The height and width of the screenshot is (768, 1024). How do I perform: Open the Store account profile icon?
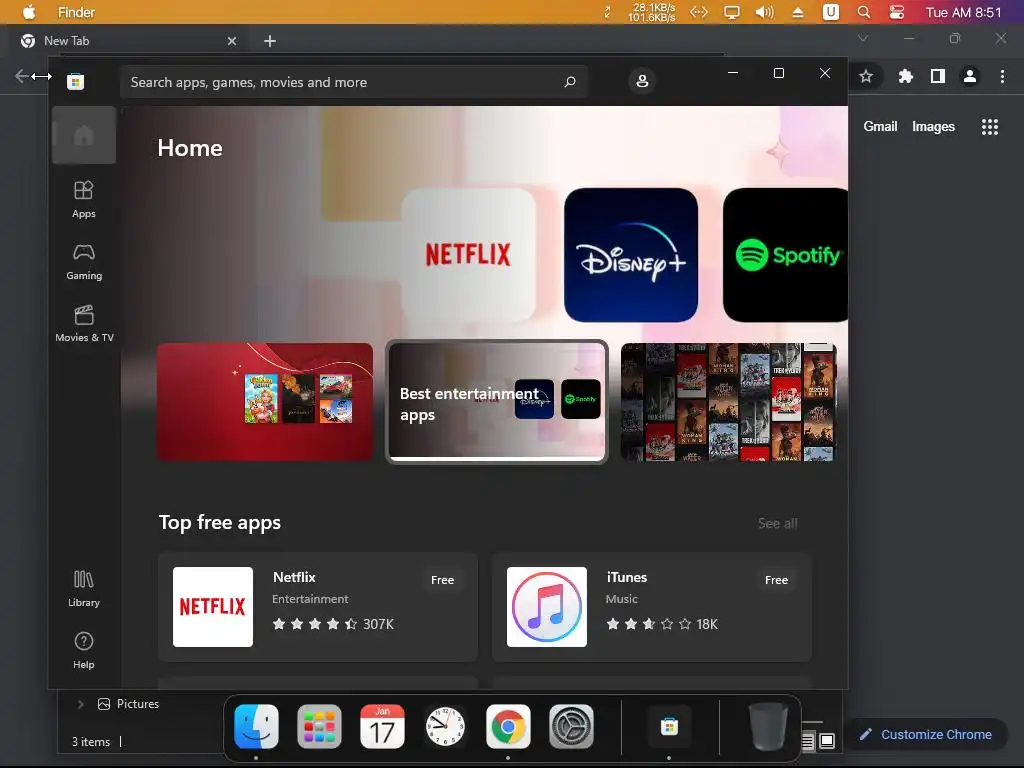(642, 81)
